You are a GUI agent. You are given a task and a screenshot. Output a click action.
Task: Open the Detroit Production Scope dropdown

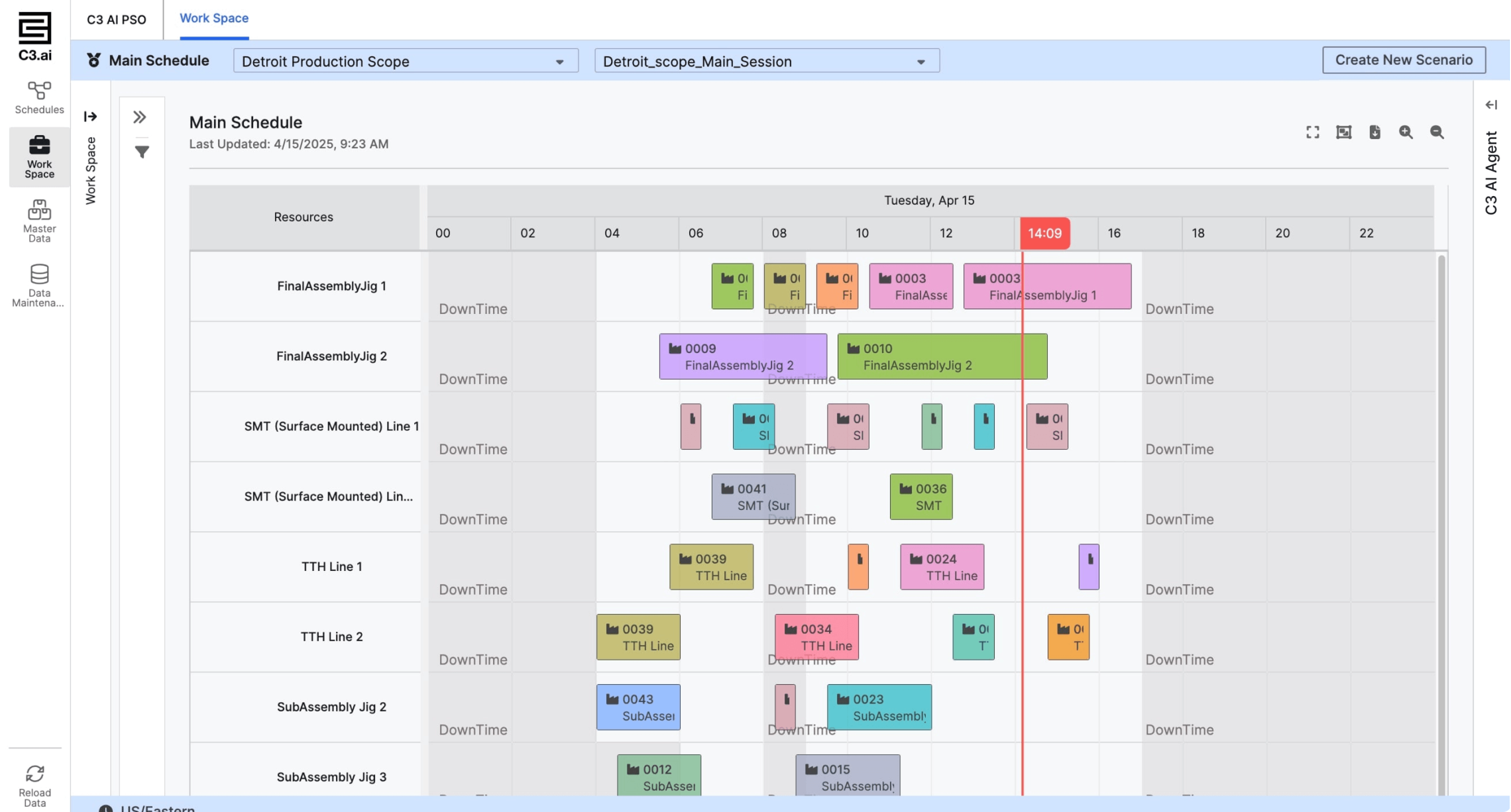[x=406, y=61]
